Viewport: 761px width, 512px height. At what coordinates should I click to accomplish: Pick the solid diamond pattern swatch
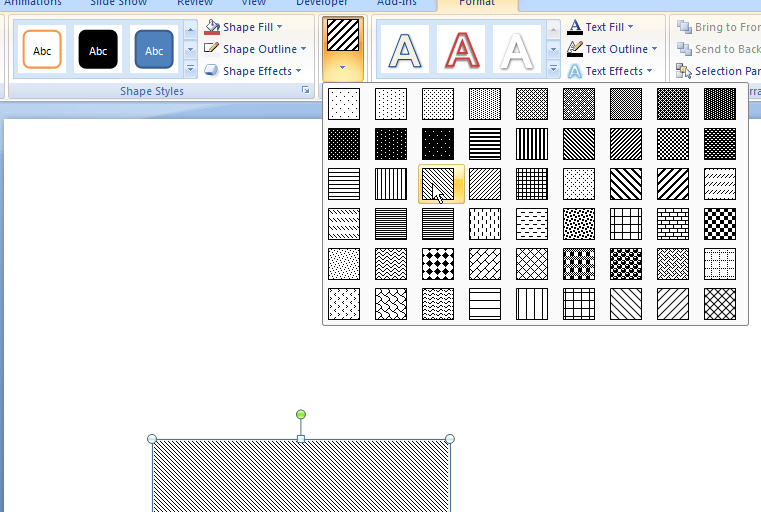tap(438, 263)
